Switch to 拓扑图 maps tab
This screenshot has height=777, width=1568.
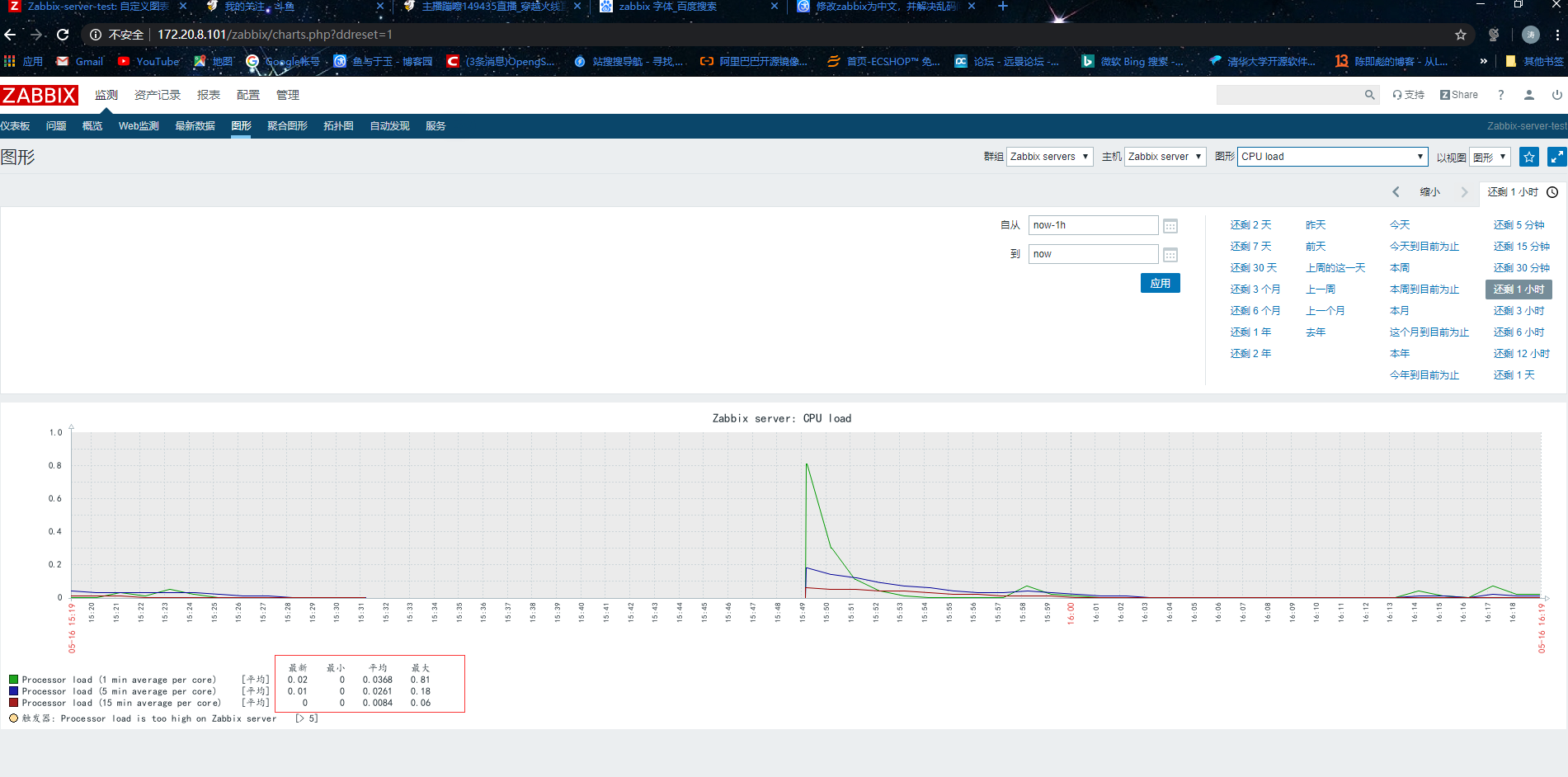338,126
